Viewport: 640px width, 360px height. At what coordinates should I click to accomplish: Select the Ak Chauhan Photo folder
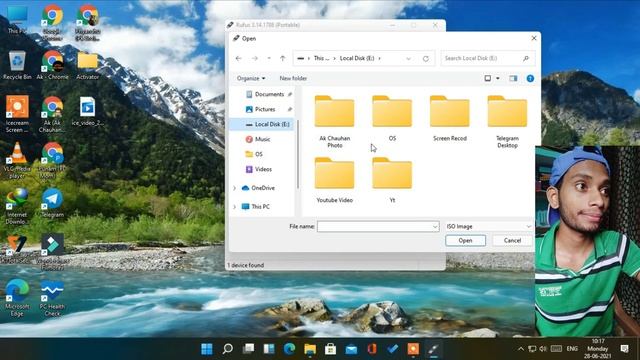[334, 121]
